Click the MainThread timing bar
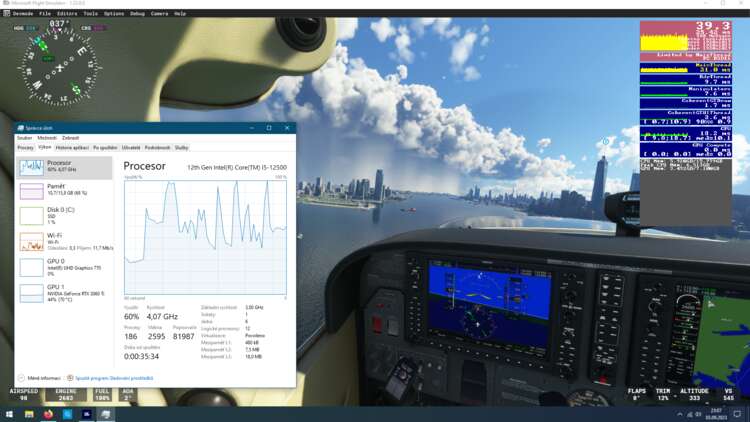 [x=686, y=67]
